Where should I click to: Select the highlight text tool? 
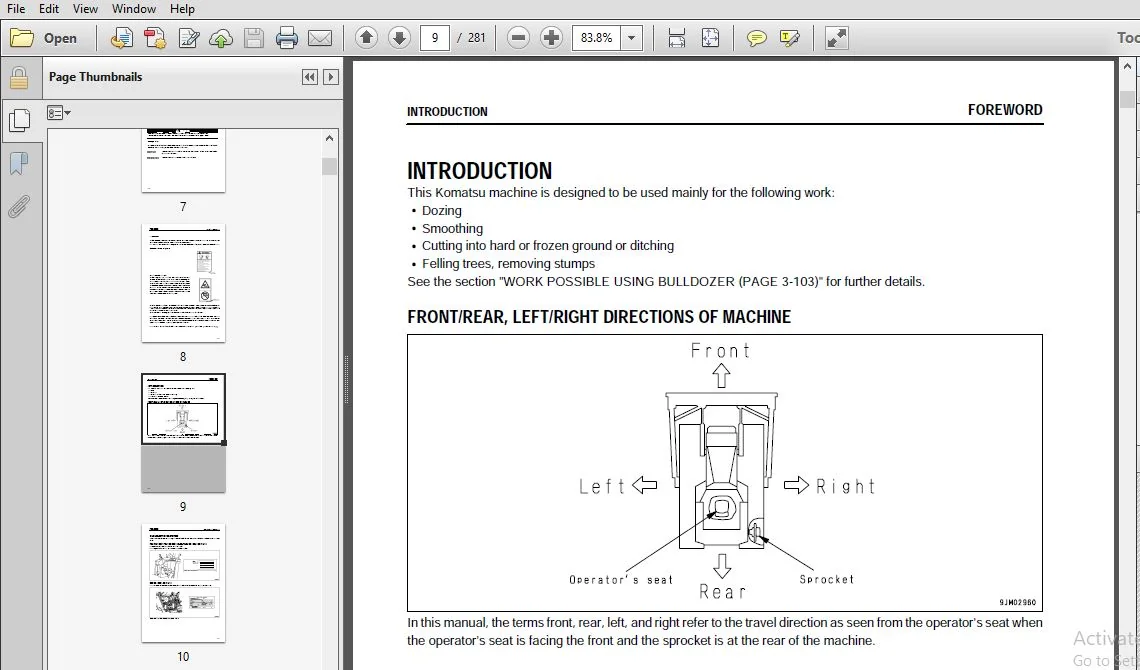pyautogui.click(x=789, y=38)
